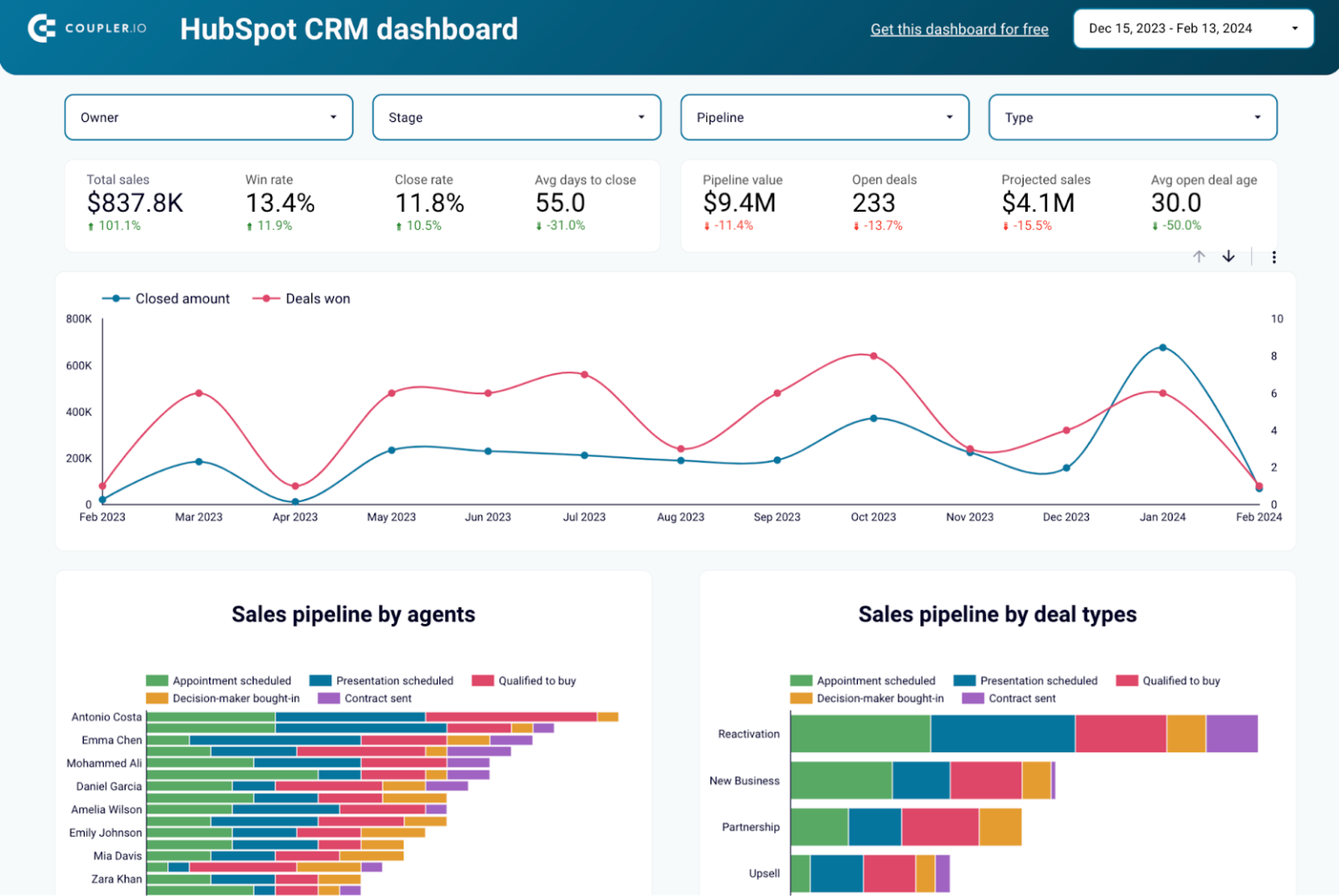Open the Owner filter dropdown
Screen dimensions: 1339x896
[x=207, y=117]
